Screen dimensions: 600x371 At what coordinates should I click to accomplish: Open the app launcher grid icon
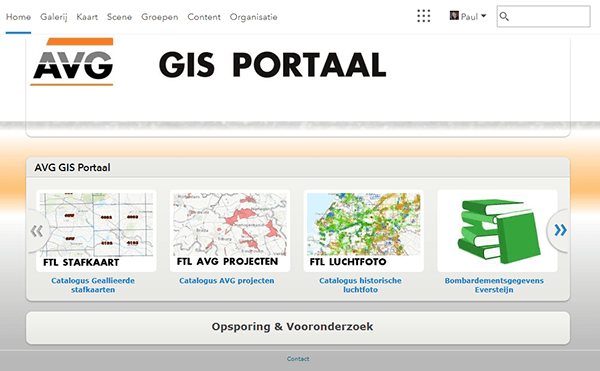coord(424,16)
